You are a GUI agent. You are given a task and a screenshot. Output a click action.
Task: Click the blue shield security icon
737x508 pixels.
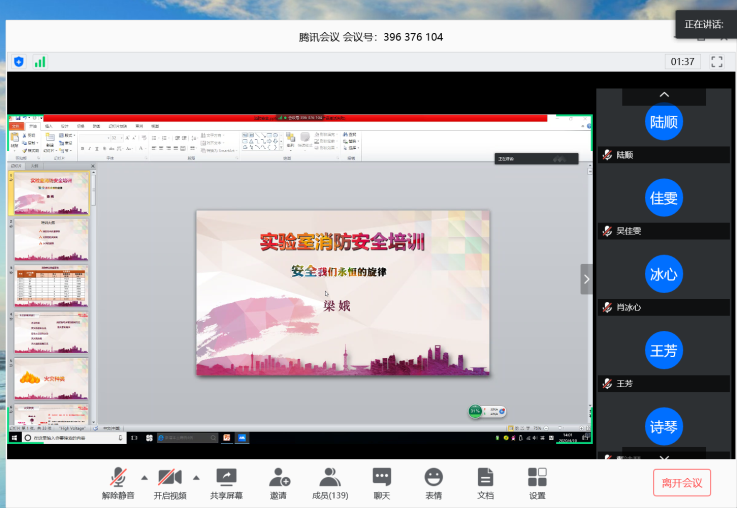18,61
